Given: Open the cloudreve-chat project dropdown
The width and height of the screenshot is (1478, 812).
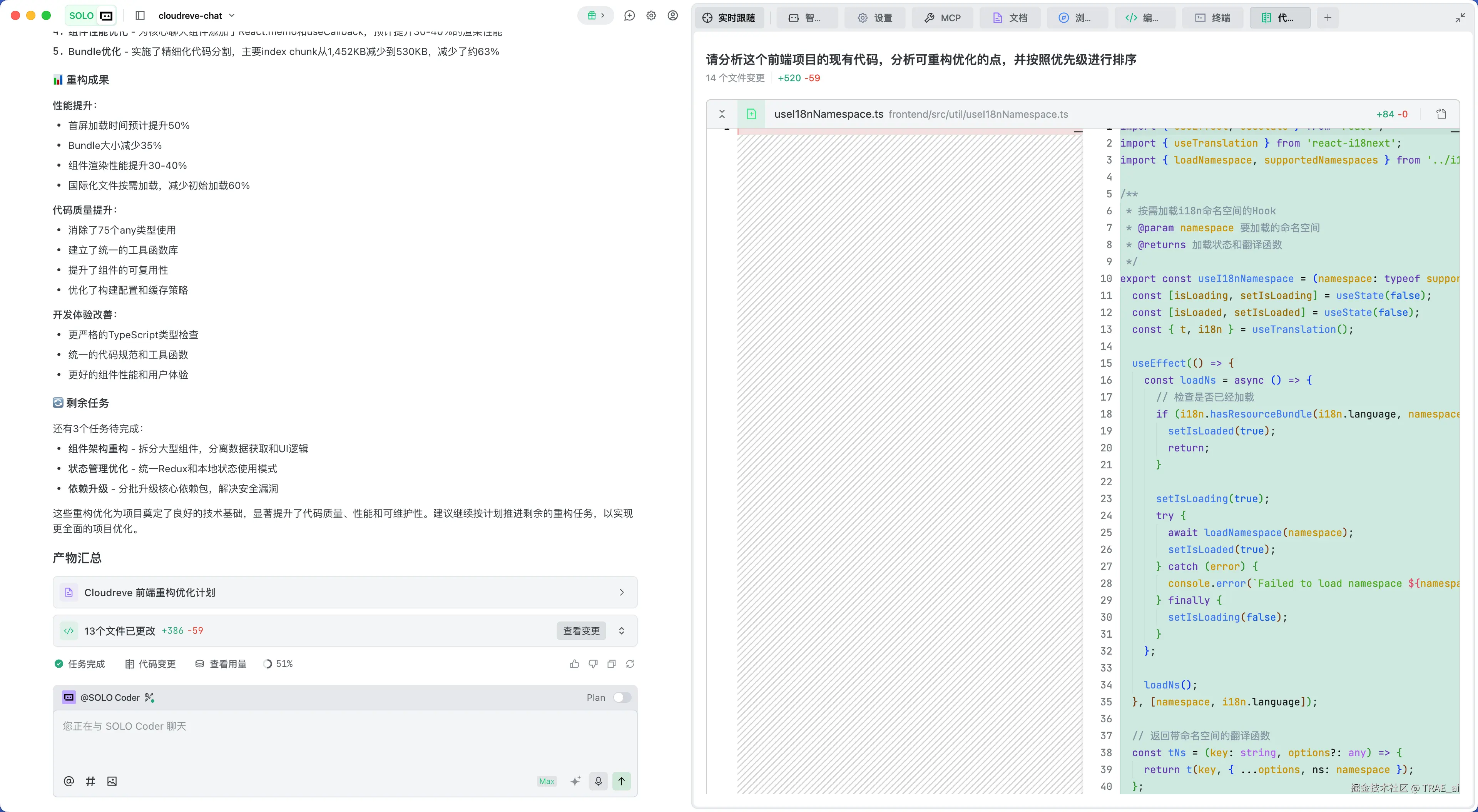Looking at the screenshot, I should [196, 15].
